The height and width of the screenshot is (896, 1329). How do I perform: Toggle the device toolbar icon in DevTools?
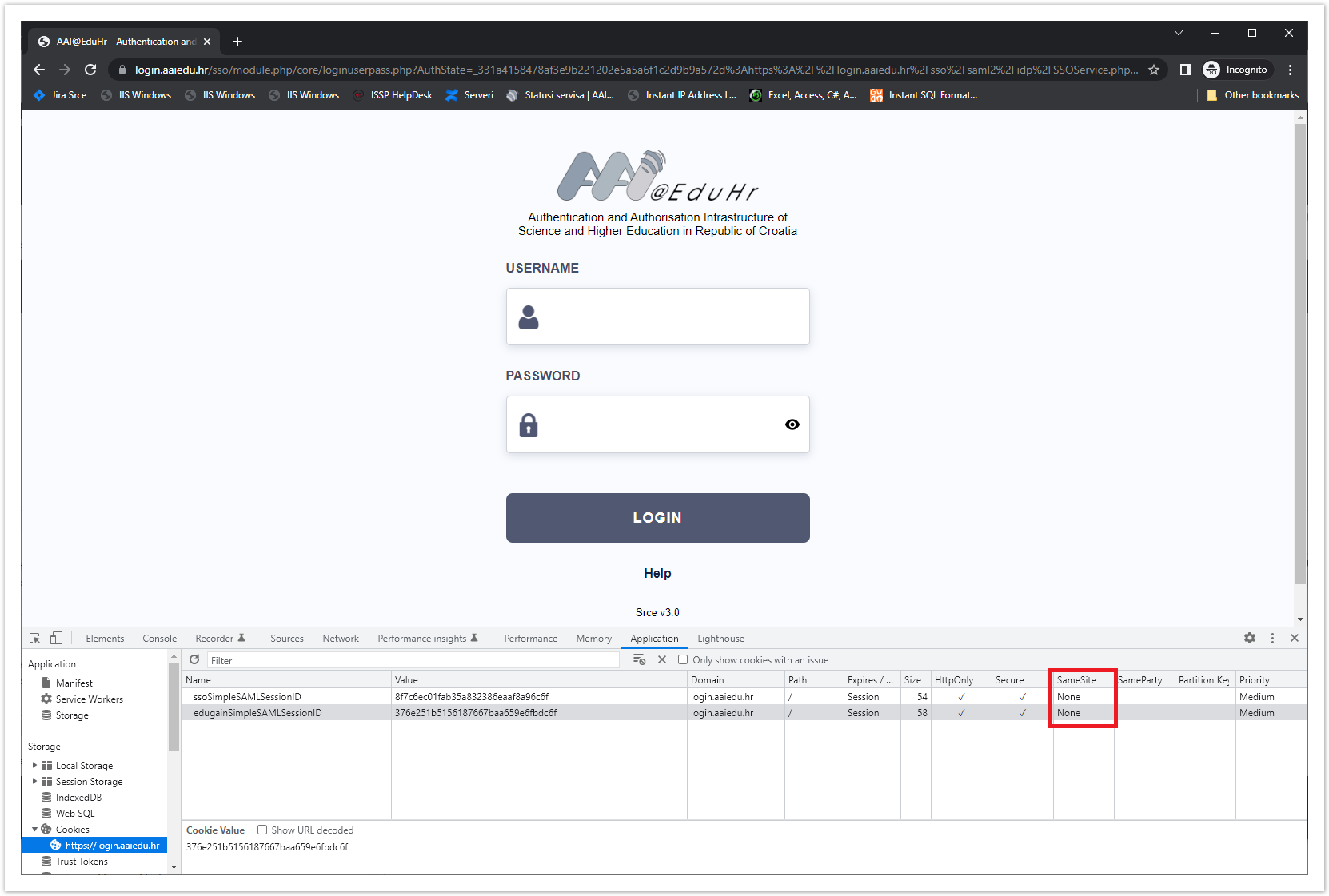coord(56,639)
